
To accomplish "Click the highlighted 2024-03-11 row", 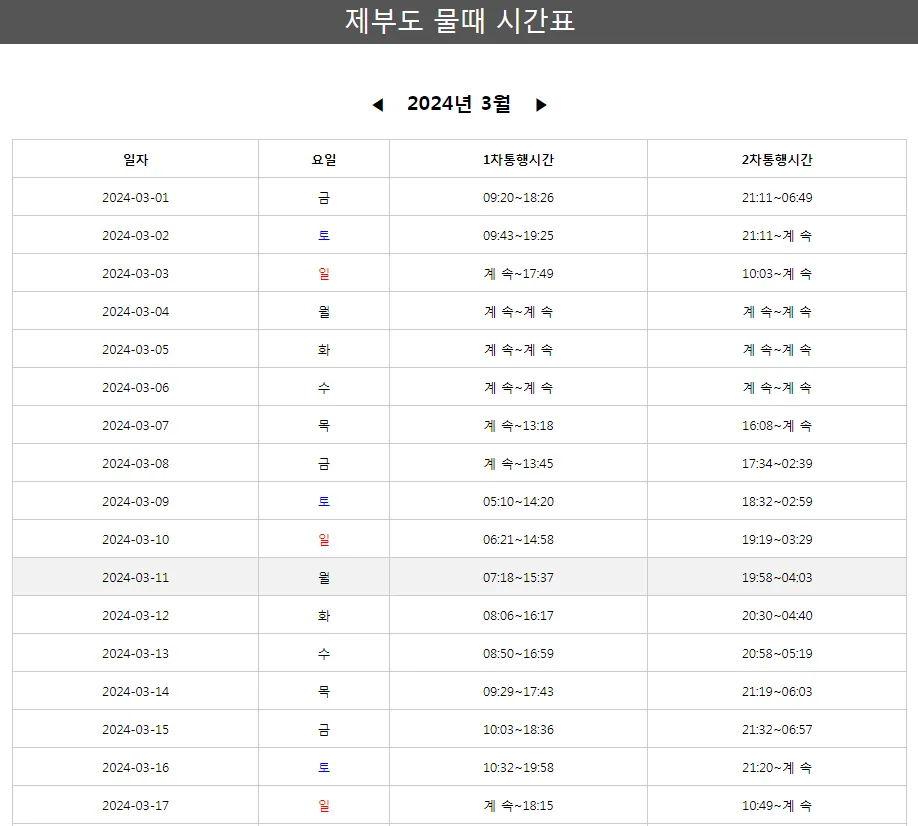I will tap(459, 577).
